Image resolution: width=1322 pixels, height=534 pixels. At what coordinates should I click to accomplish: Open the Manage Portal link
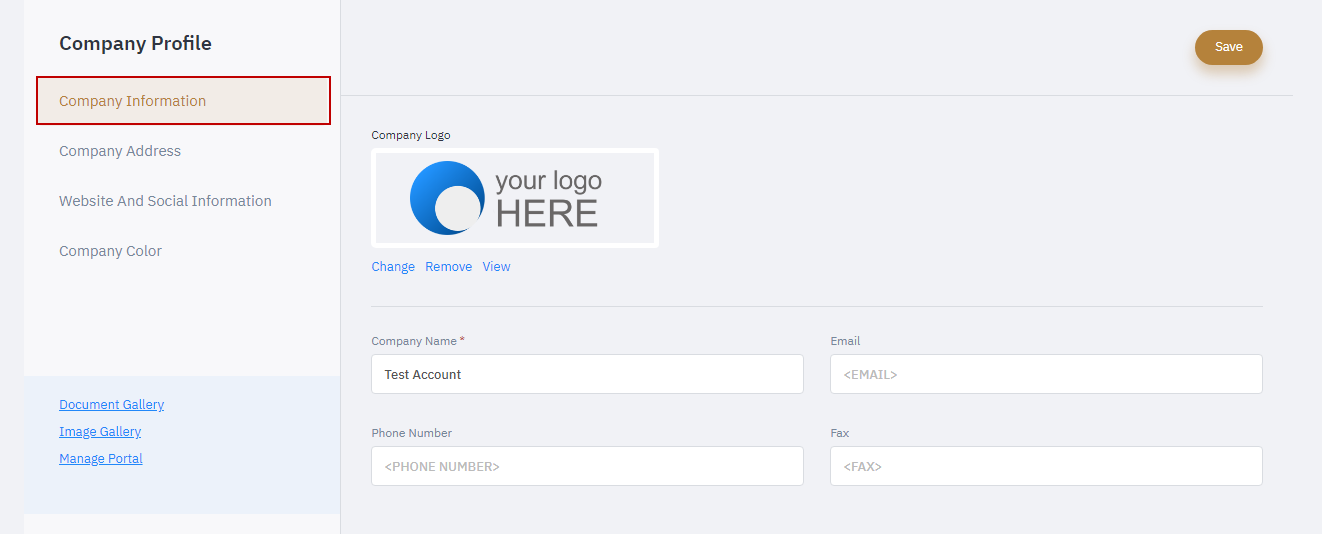tap(101, 459)
